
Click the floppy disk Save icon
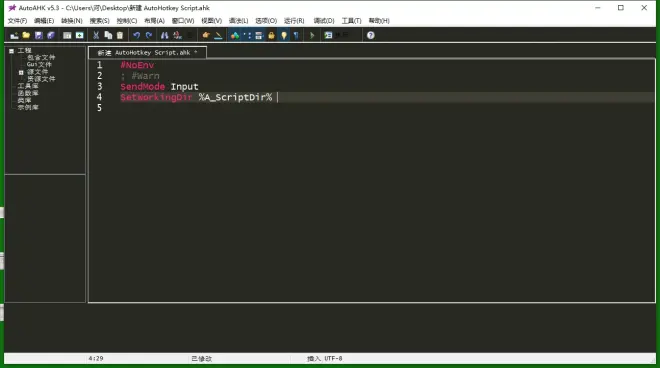pyautogui.click(x=39, y=35)
